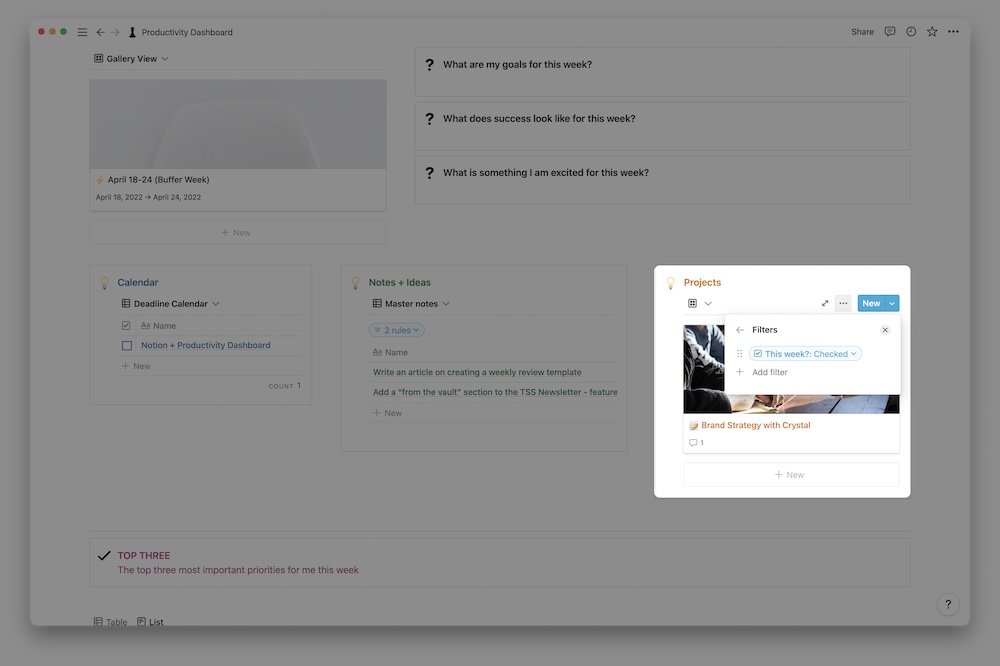1000x666 pixels.
Task: Add New row in Deadline Calendar
Action: (136, 366)
